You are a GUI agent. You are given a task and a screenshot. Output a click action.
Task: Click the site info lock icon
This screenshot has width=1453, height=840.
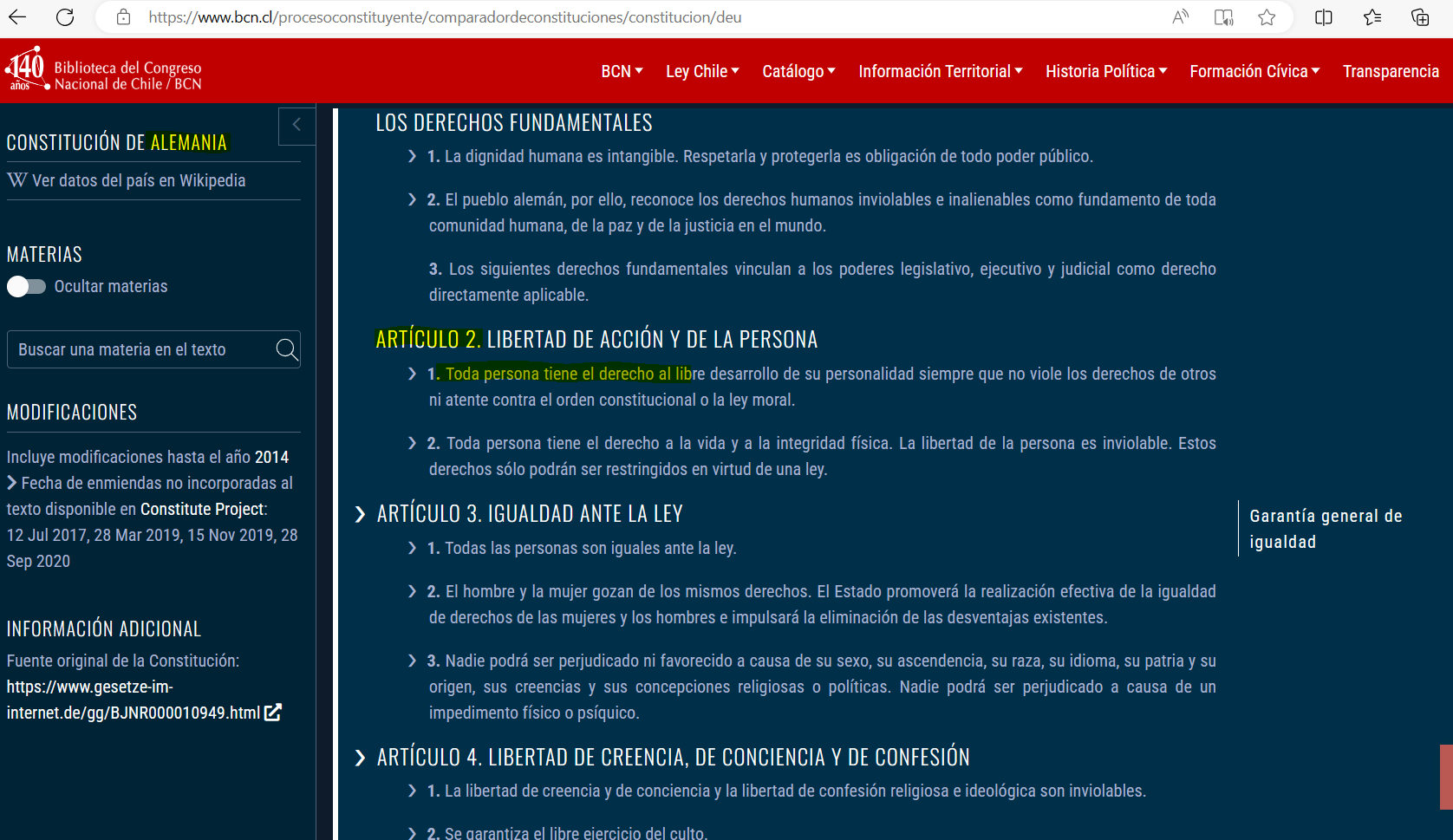pos(124,17)
